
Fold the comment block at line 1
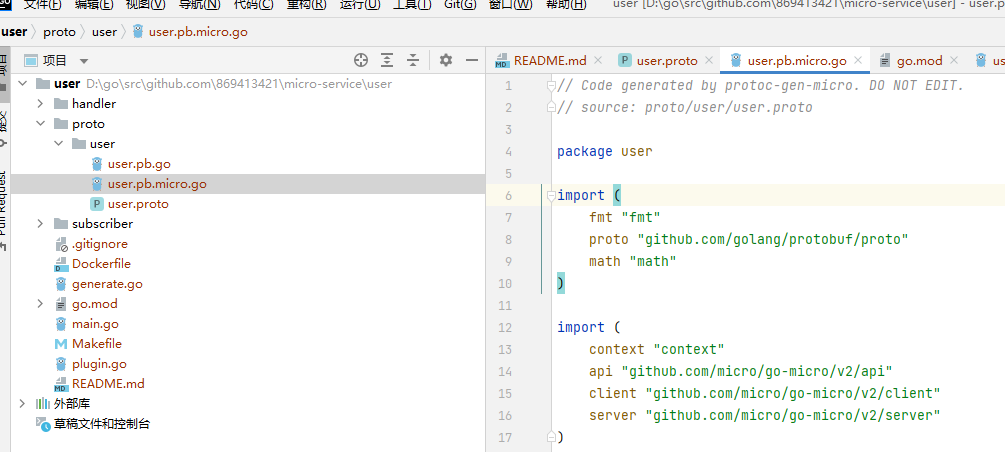tap(550, 86)
